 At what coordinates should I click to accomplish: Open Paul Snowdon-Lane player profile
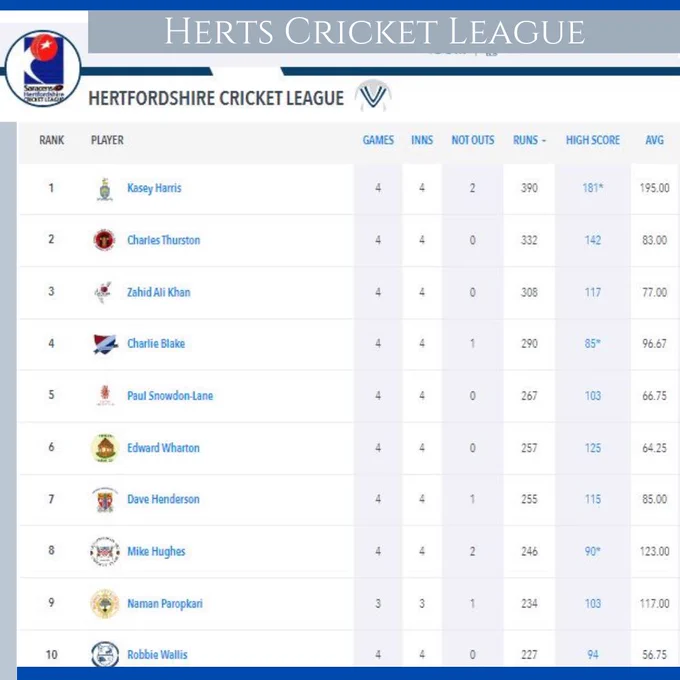click(170, 396)
